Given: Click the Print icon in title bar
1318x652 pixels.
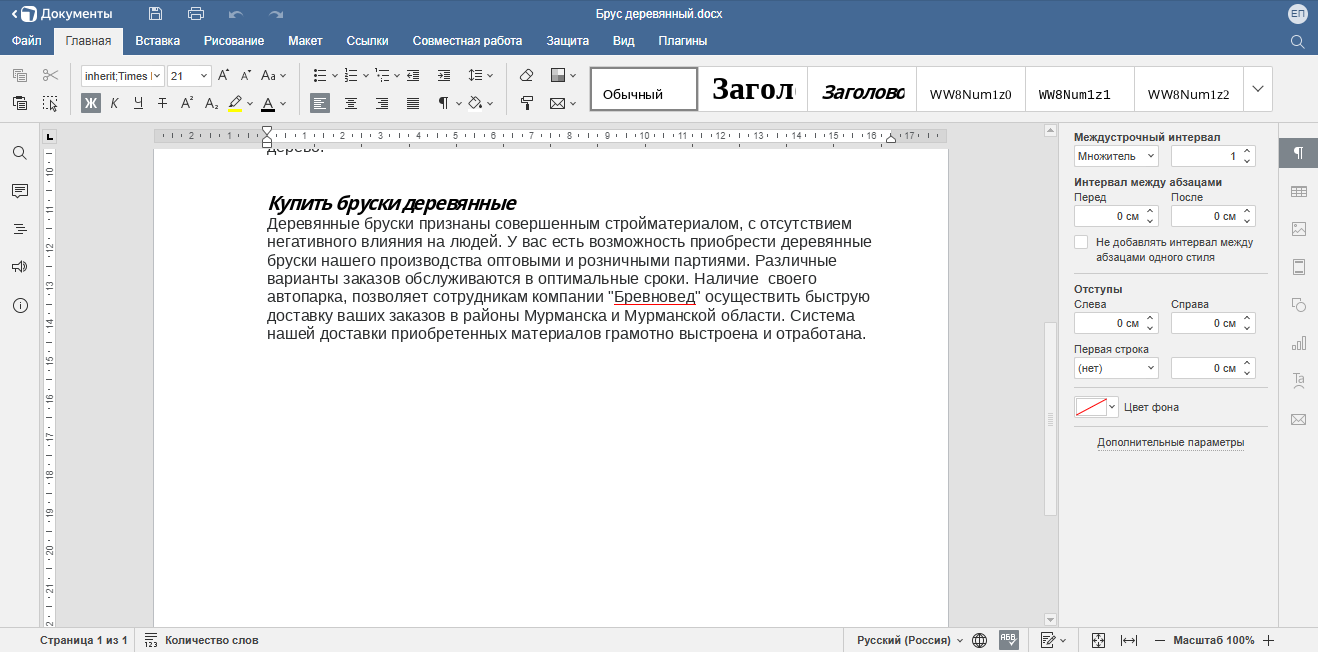Looking at the screenshot, I should (196, 14).
